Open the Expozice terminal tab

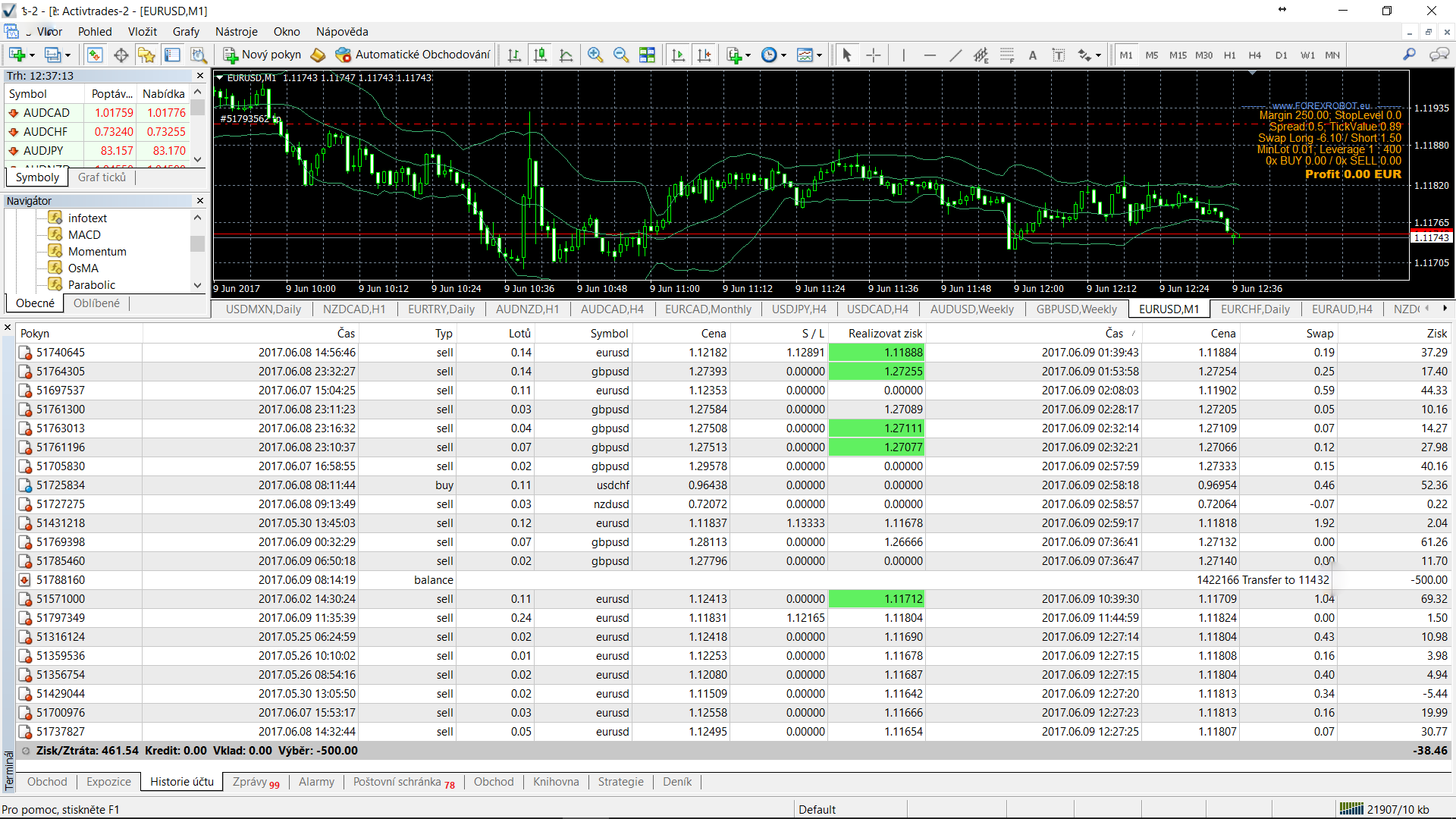[x=108, y=782]
